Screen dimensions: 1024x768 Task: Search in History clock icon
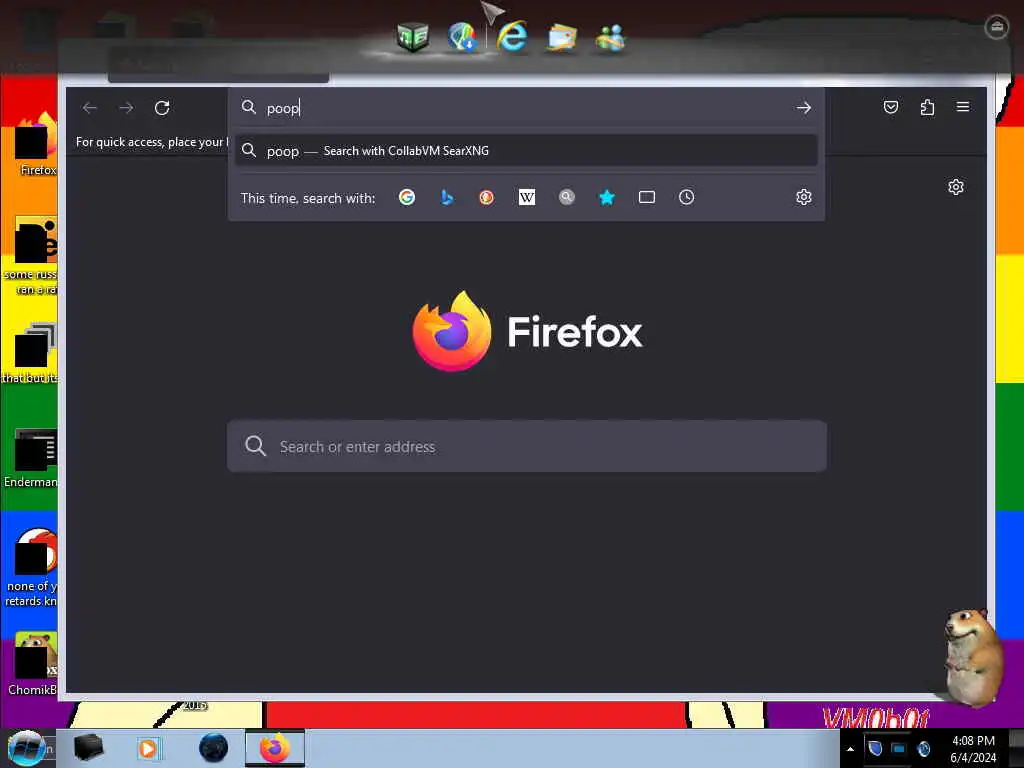point(686,197)
